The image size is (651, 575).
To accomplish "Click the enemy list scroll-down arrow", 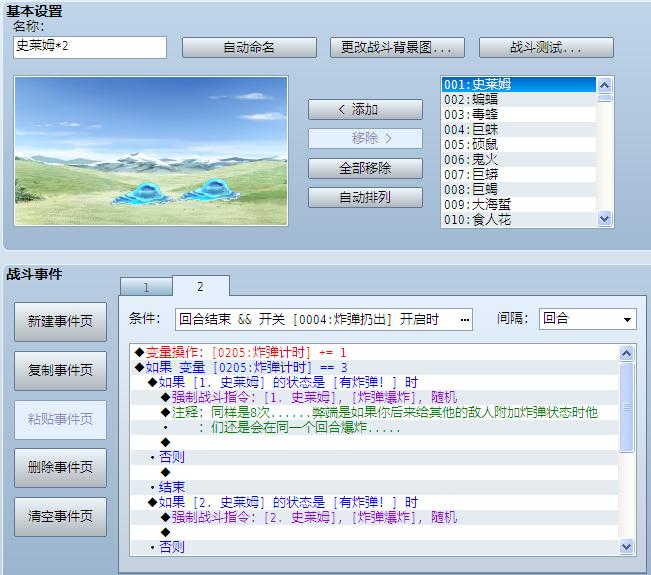I will [x=604, y=218].
